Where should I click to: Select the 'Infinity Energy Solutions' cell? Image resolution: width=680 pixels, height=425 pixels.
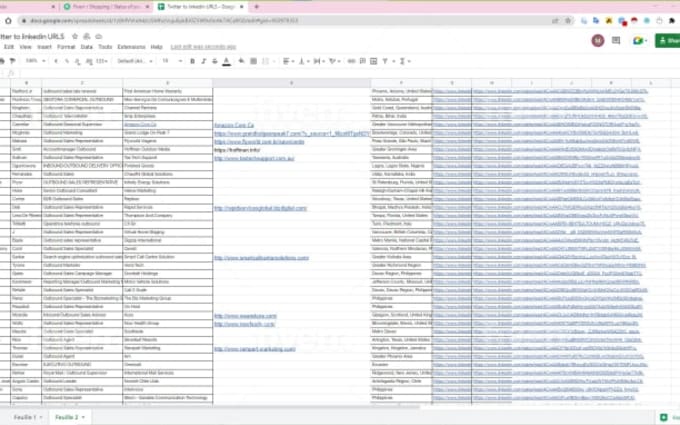[168, 183]
